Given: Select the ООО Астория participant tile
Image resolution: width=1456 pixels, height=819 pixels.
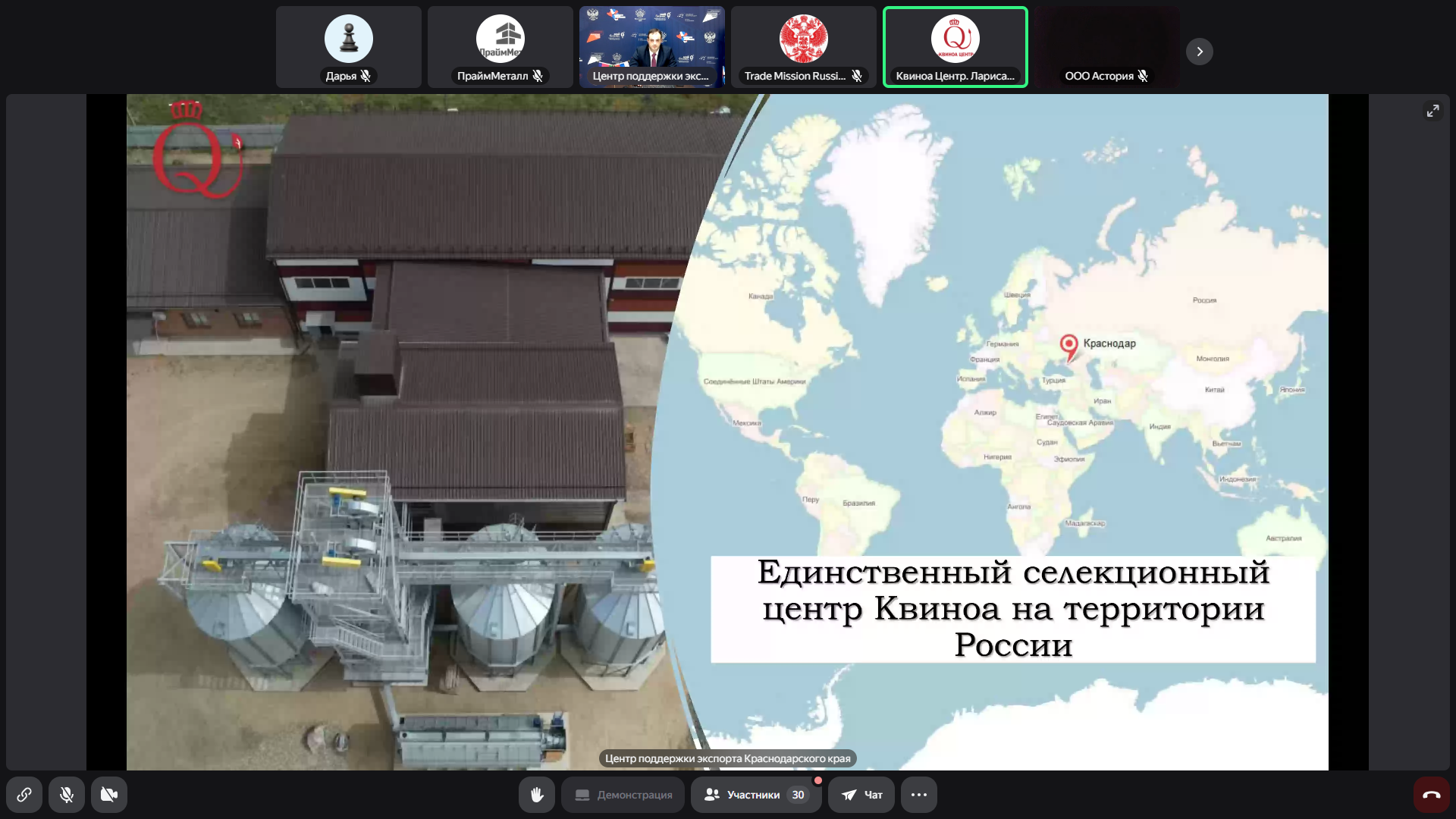Looking at the screenshot, I should 1107,47.
